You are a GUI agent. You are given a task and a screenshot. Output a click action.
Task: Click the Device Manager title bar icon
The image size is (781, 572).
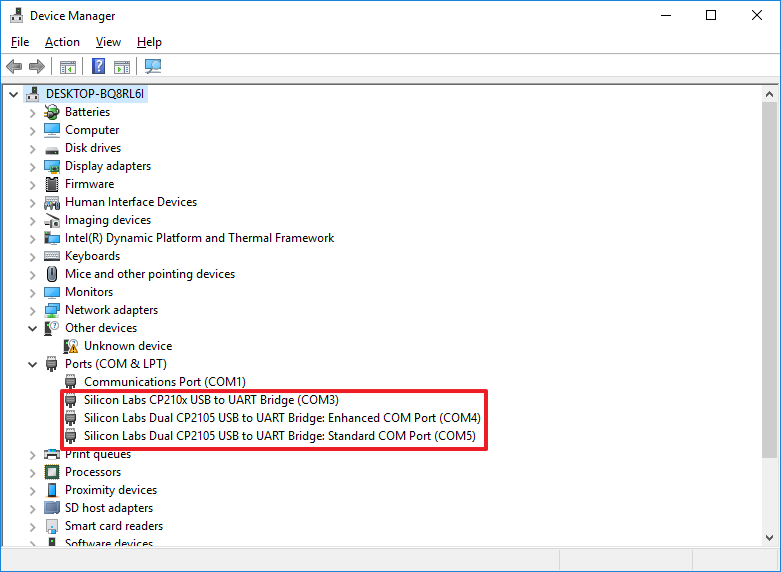pyautogui.click(x=16, y=15)
